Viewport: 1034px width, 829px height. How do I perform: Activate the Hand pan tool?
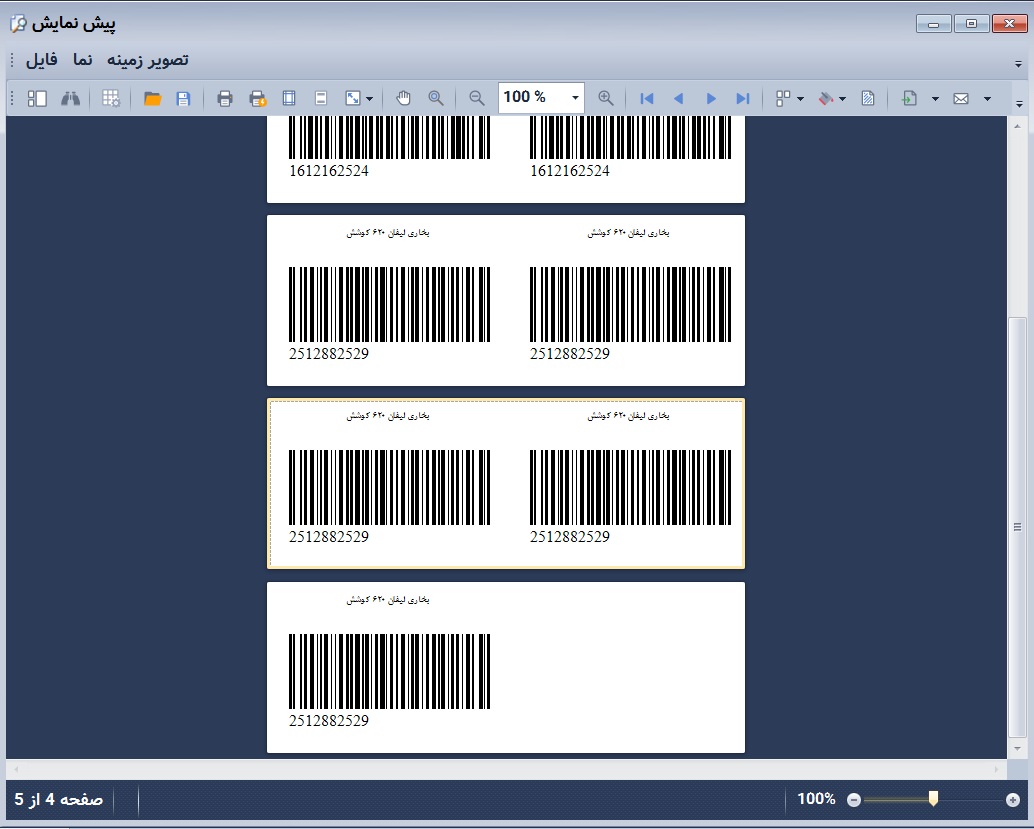(404, 98)
